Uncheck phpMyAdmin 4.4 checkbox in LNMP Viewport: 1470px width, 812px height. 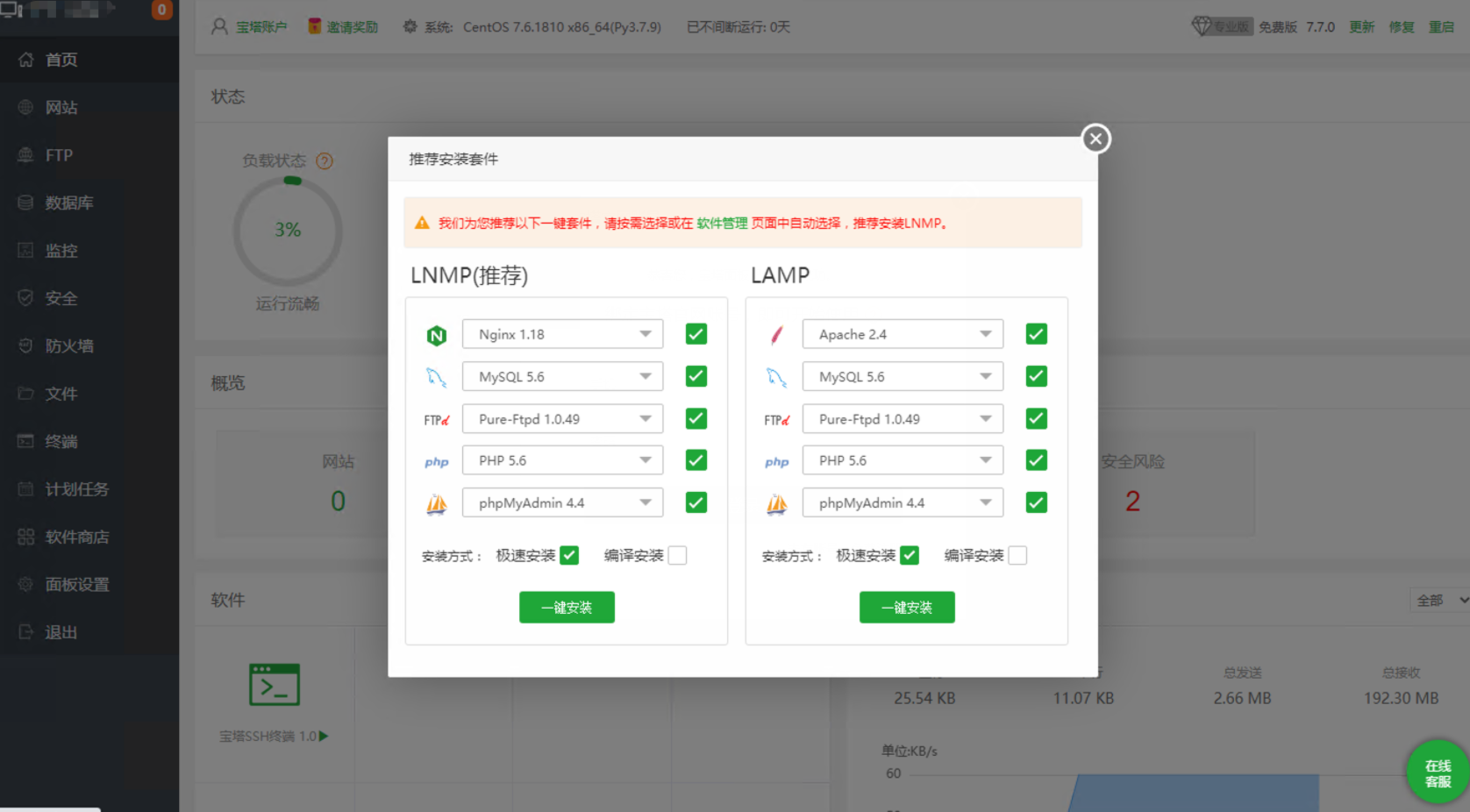(x=696, y=502)
